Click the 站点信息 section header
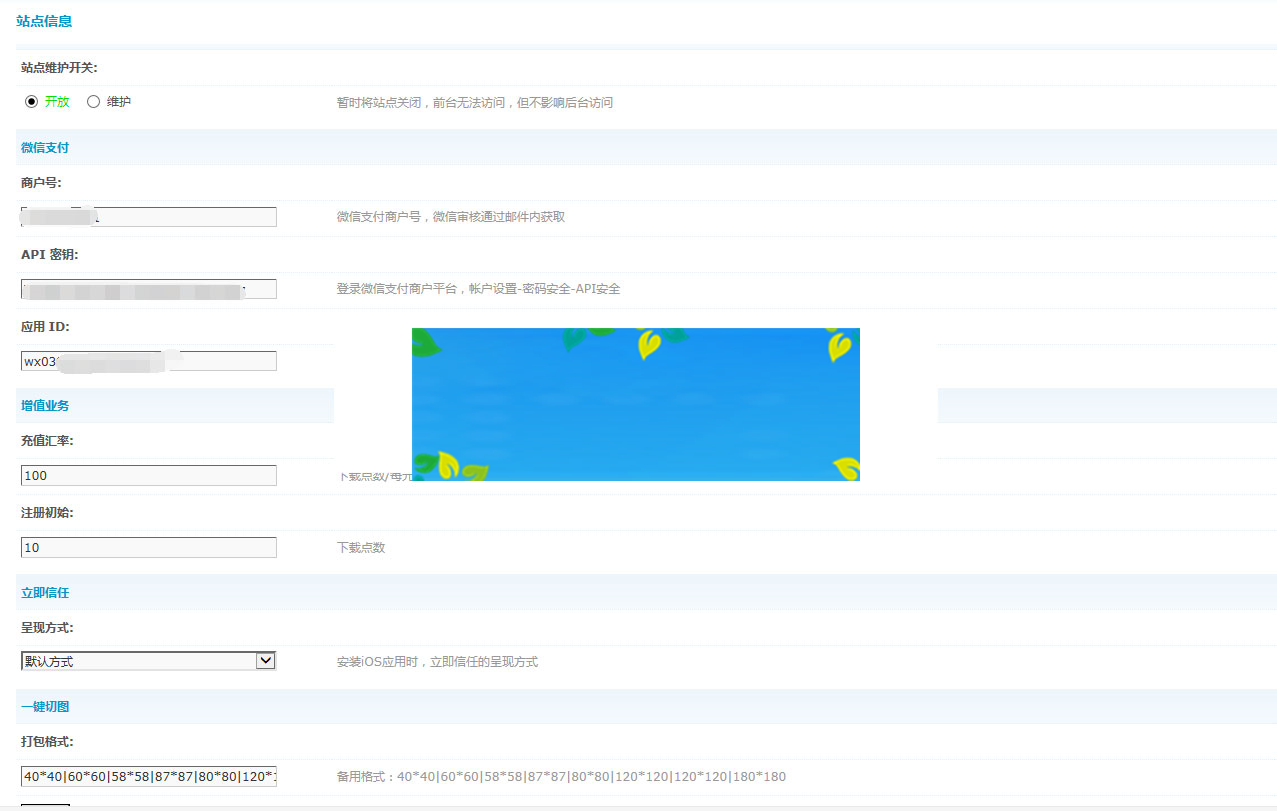The height and width of the screenshot is (811, 1277). (x=44, y=20)
